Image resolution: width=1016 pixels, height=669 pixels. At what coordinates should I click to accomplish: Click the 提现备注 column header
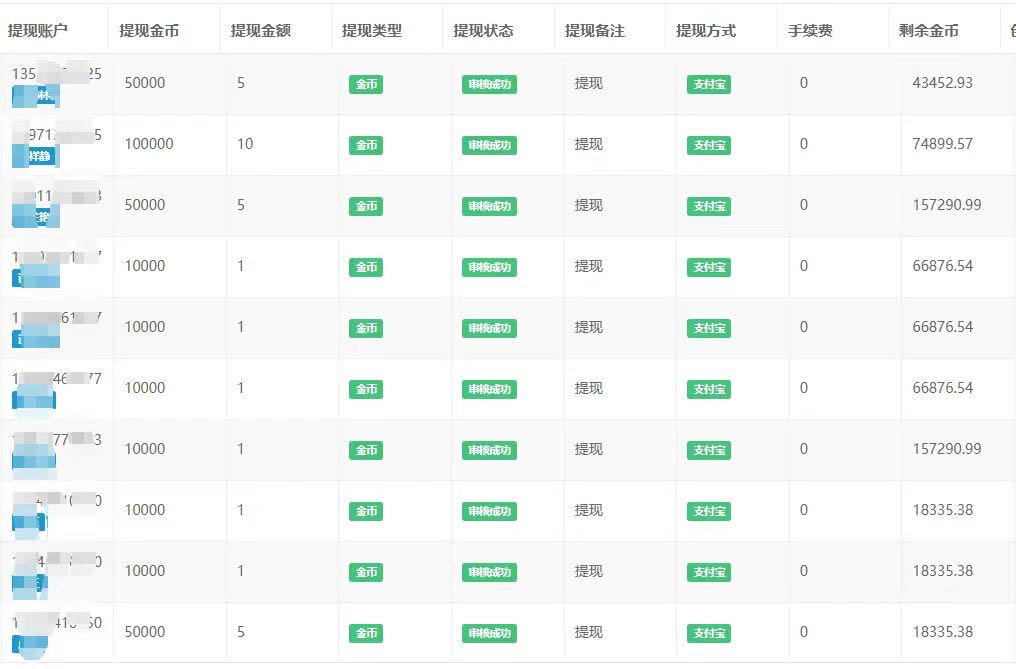(x=595, y=30)
